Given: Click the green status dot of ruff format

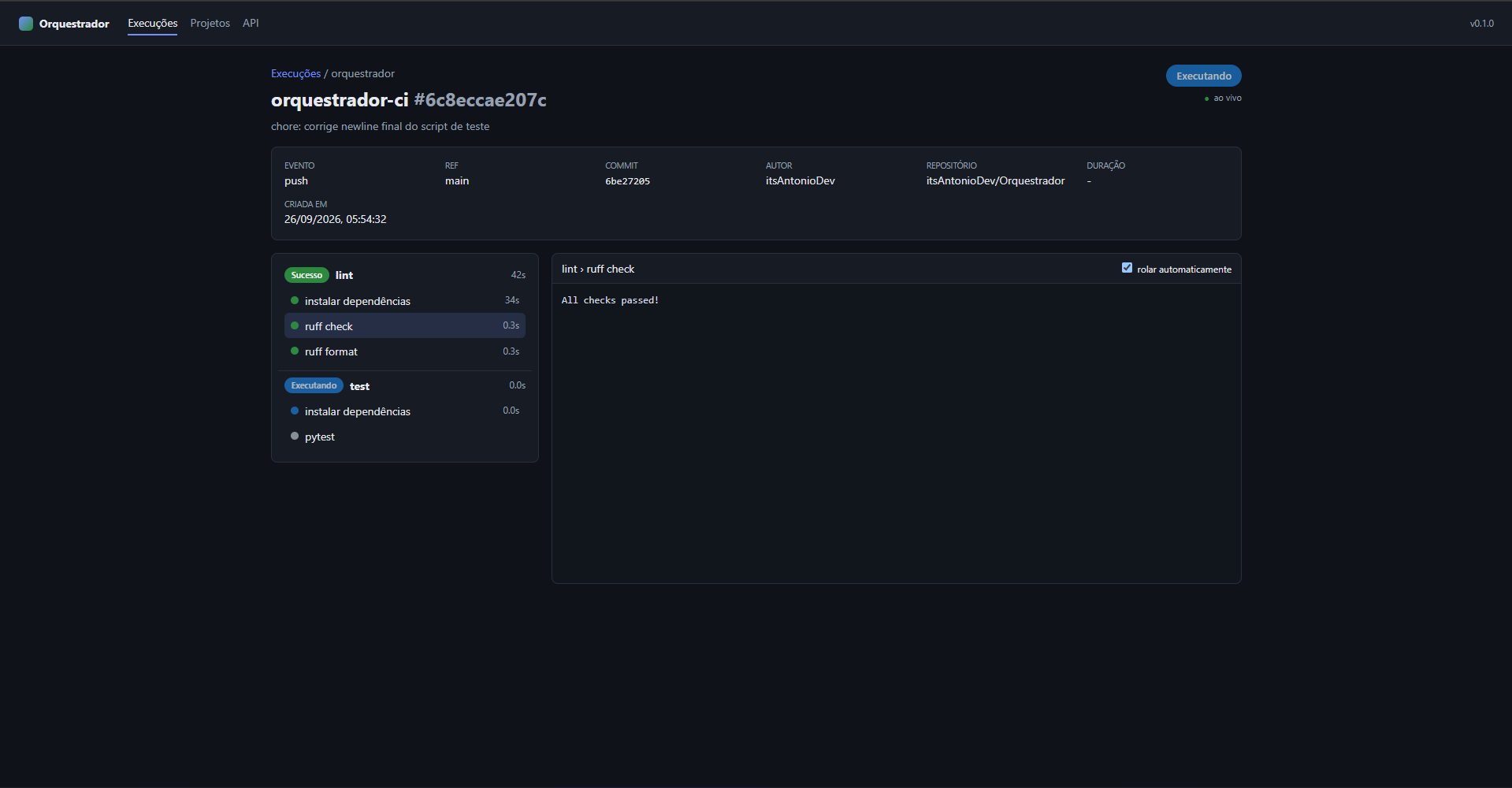Looking at the screenshot, I should 295,351.
